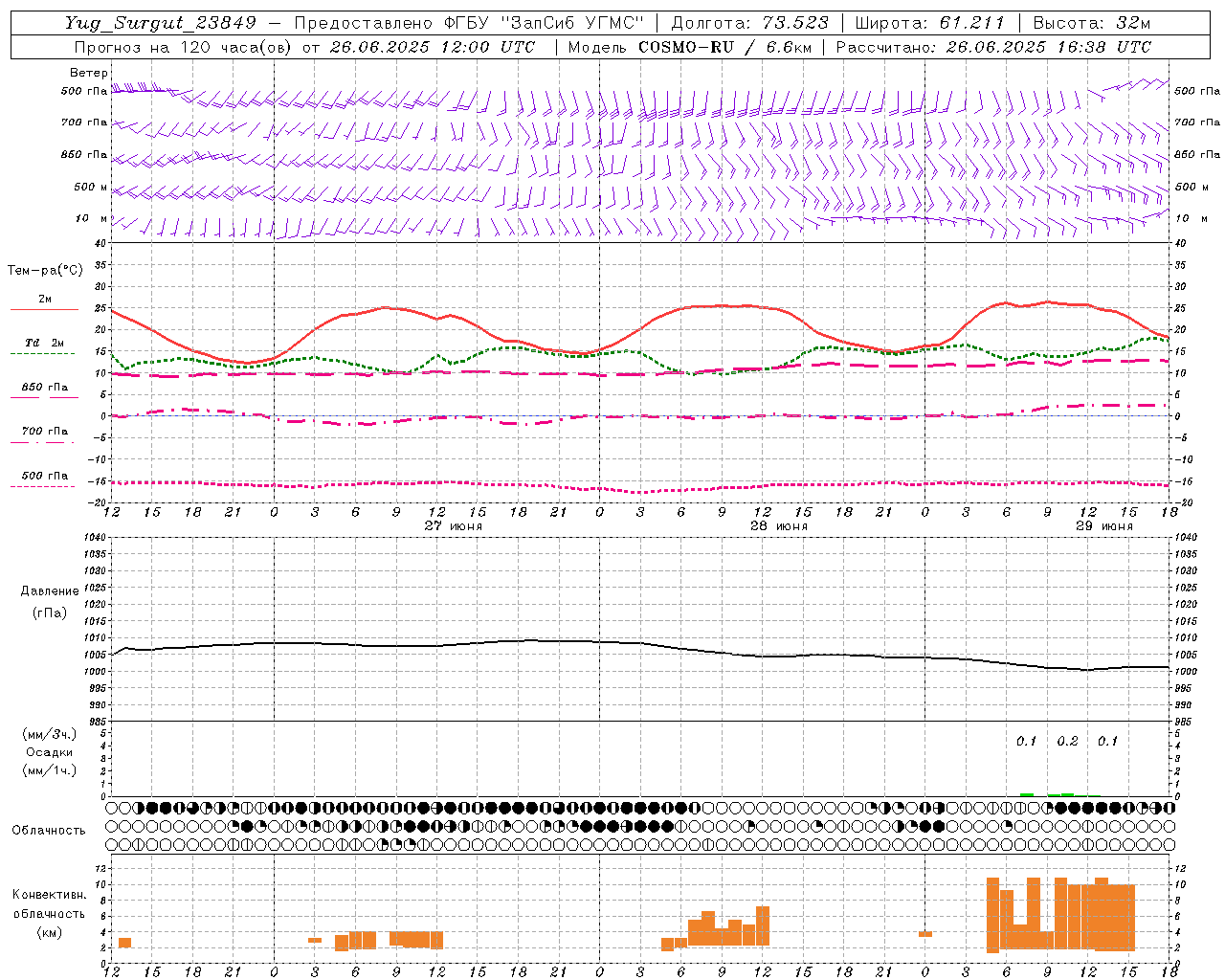This screenshot has height=980, width=1225.
Task: Click the 29 июня date label
Action: click(x=1104, y=526)
